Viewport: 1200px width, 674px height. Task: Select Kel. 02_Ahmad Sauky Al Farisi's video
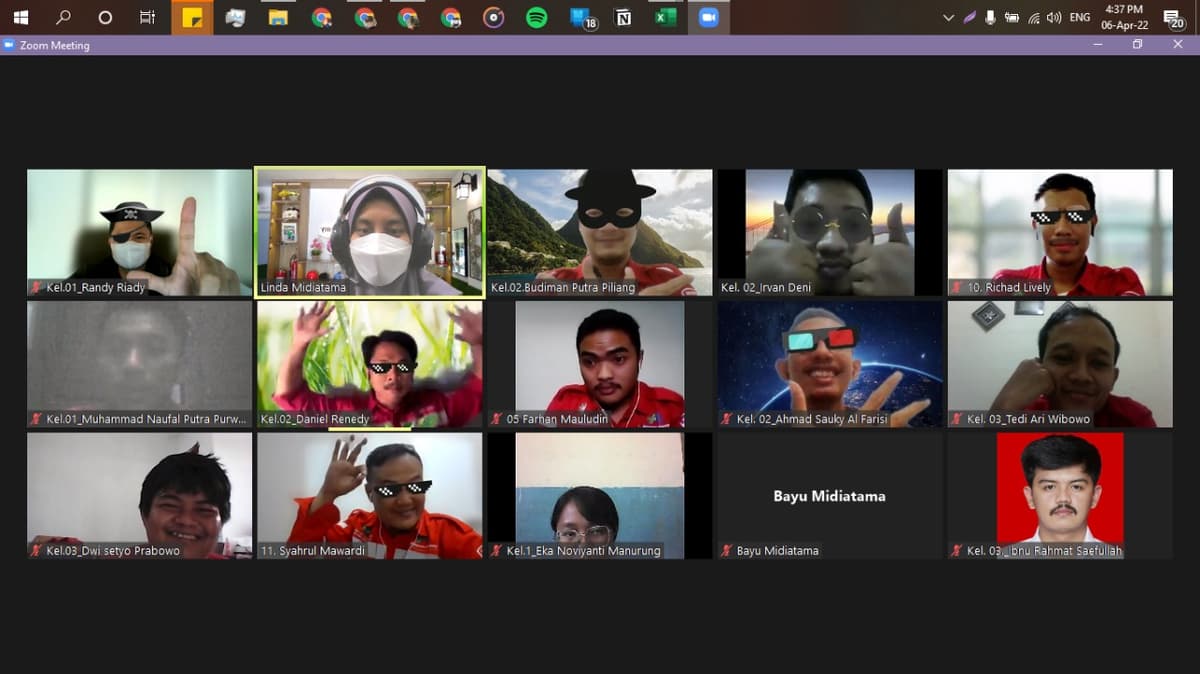tap(830, 364)
